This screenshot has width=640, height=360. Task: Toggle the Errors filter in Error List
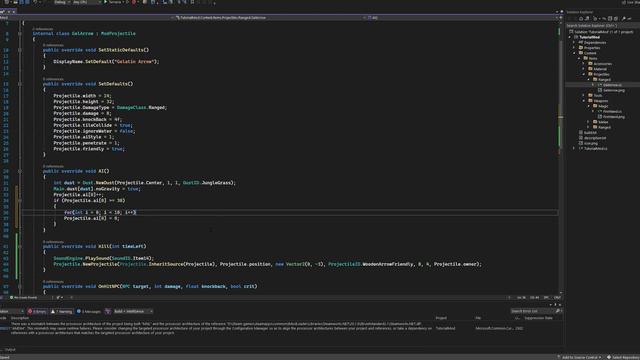[37, 311]
